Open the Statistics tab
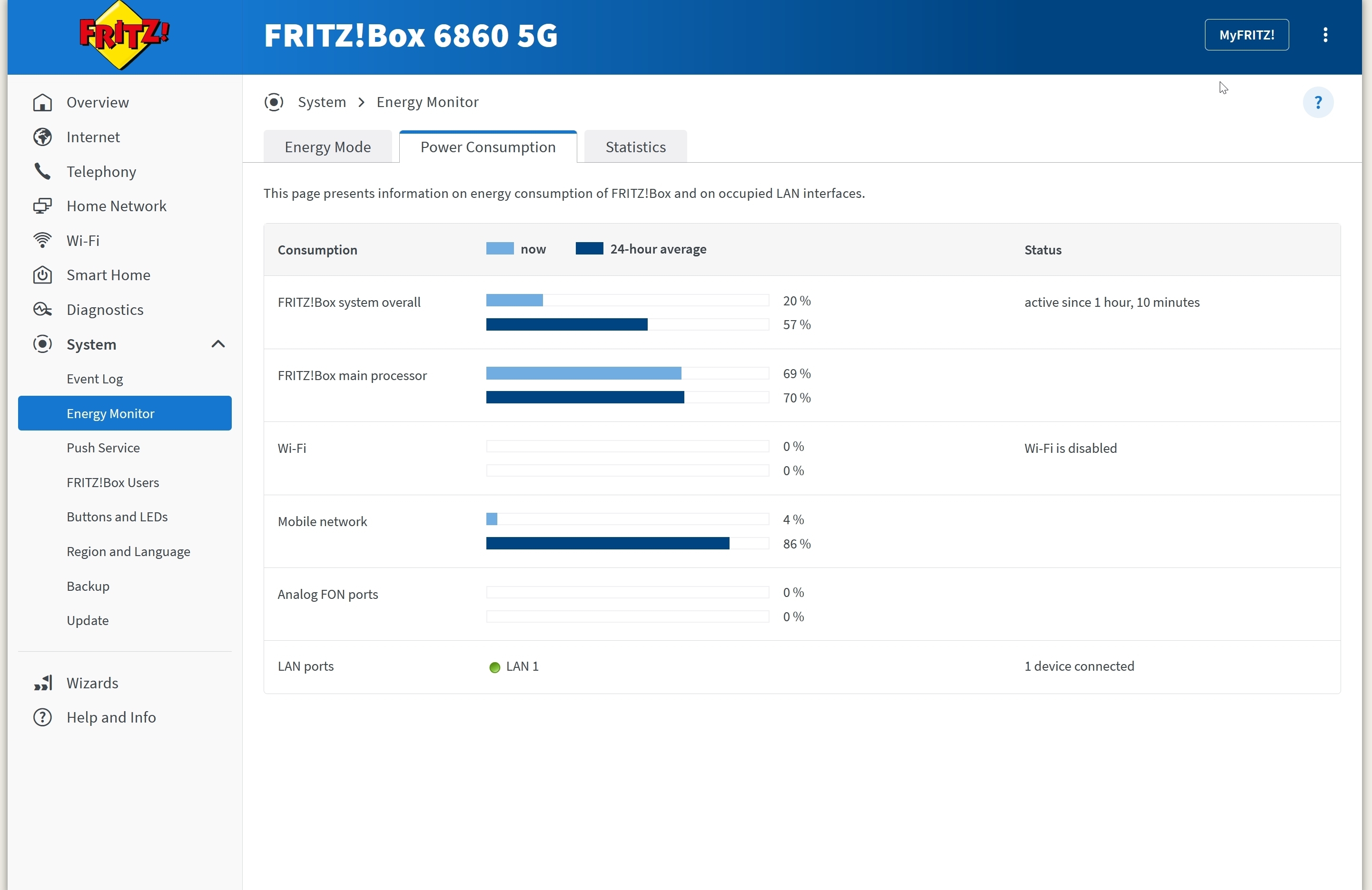Screen dimensions: 1372x890 [x=635, y=147]
